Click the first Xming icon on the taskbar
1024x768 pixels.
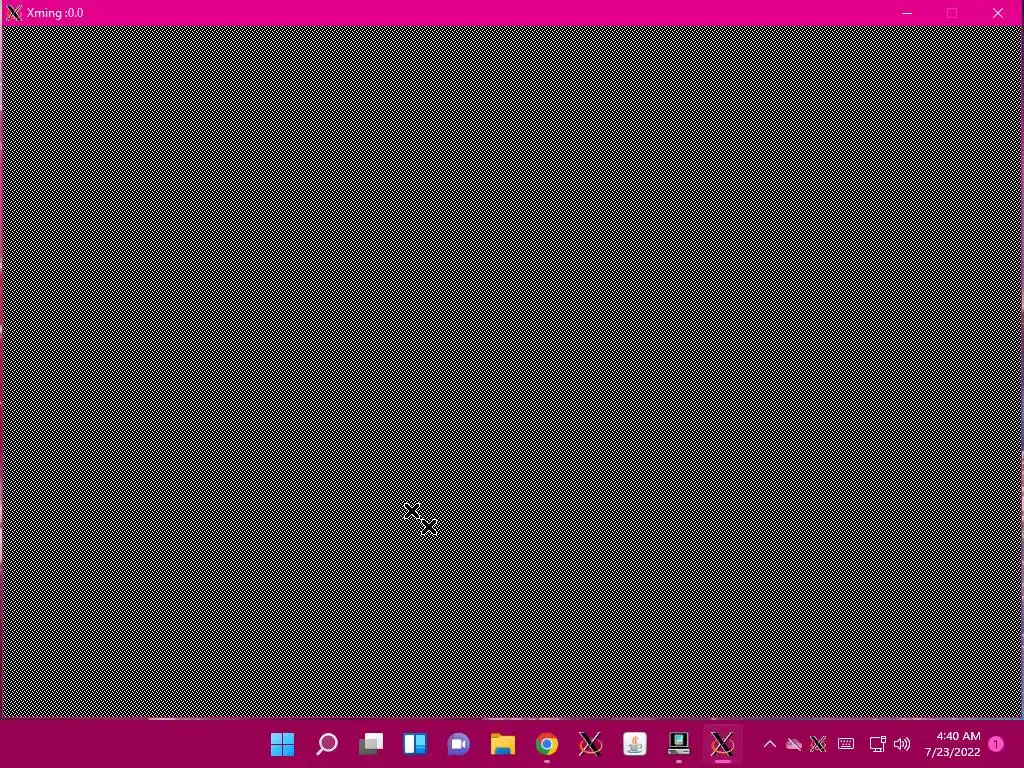point(590,744)
